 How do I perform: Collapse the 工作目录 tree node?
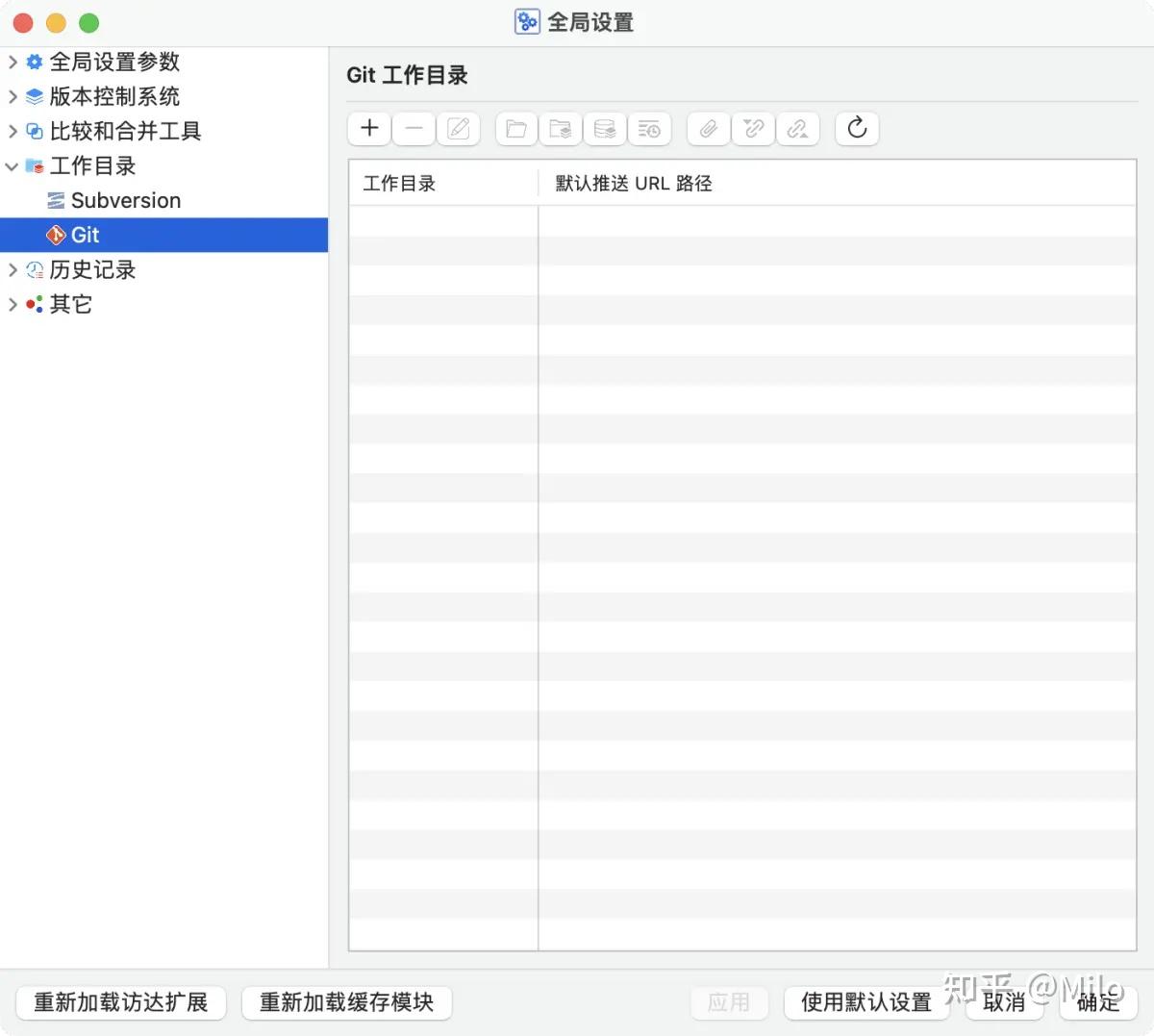click(x=13, y=165)
